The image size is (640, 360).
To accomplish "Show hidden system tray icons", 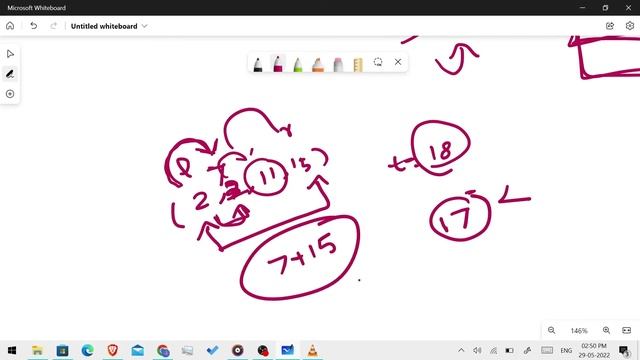I will coord(461,350).
